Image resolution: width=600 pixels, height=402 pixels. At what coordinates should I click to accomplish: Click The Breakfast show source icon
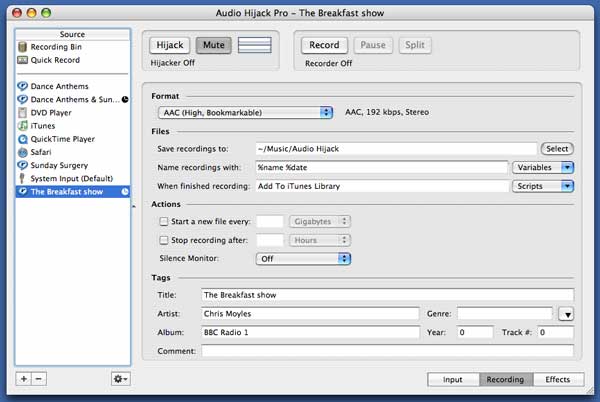pos(23,191)
